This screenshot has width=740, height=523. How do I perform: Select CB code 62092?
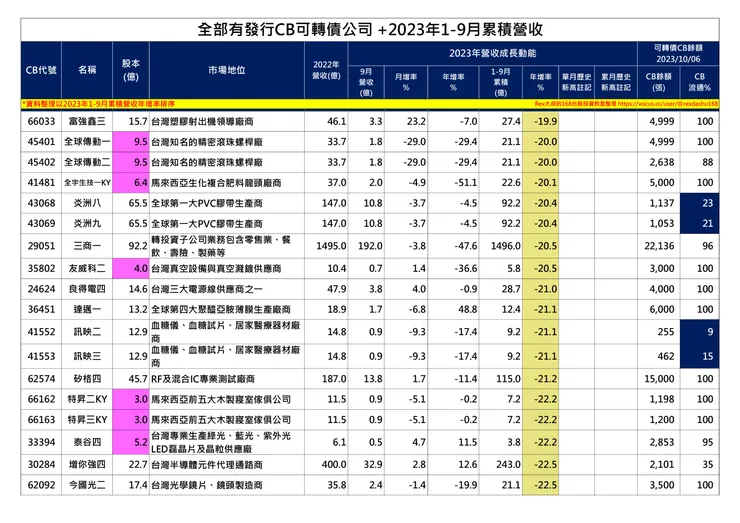(41, 485)
